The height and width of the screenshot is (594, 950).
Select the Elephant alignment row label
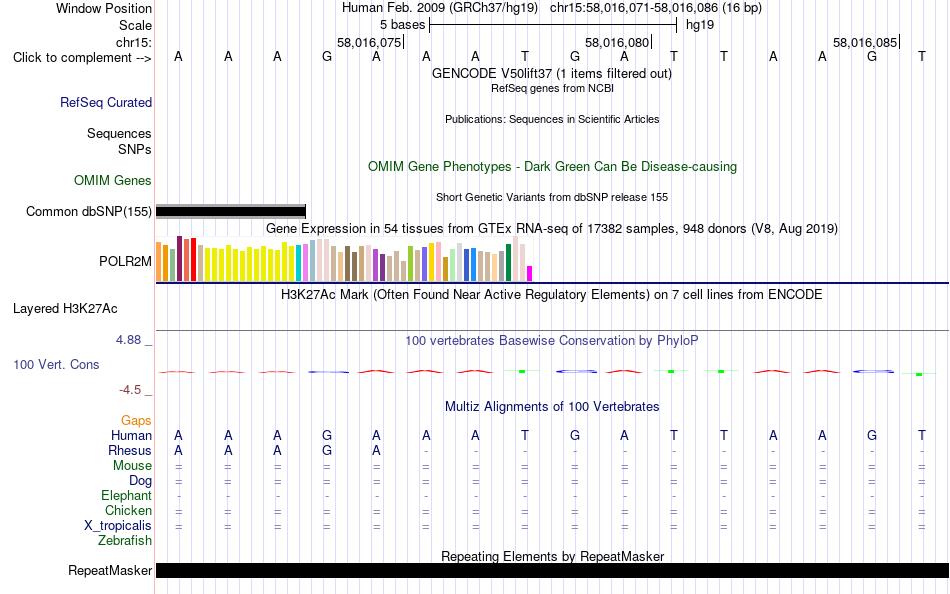click(x=126, y=496)
